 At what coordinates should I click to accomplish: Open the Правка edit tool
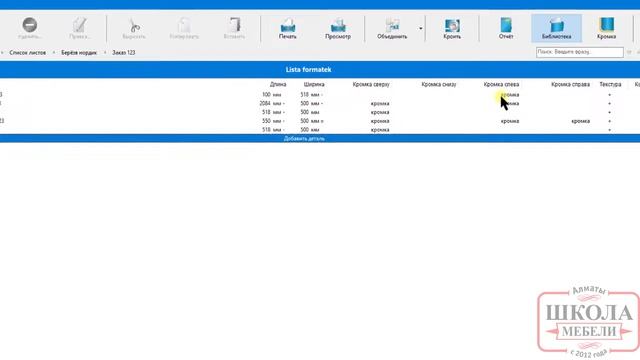(x=79, y=28)
